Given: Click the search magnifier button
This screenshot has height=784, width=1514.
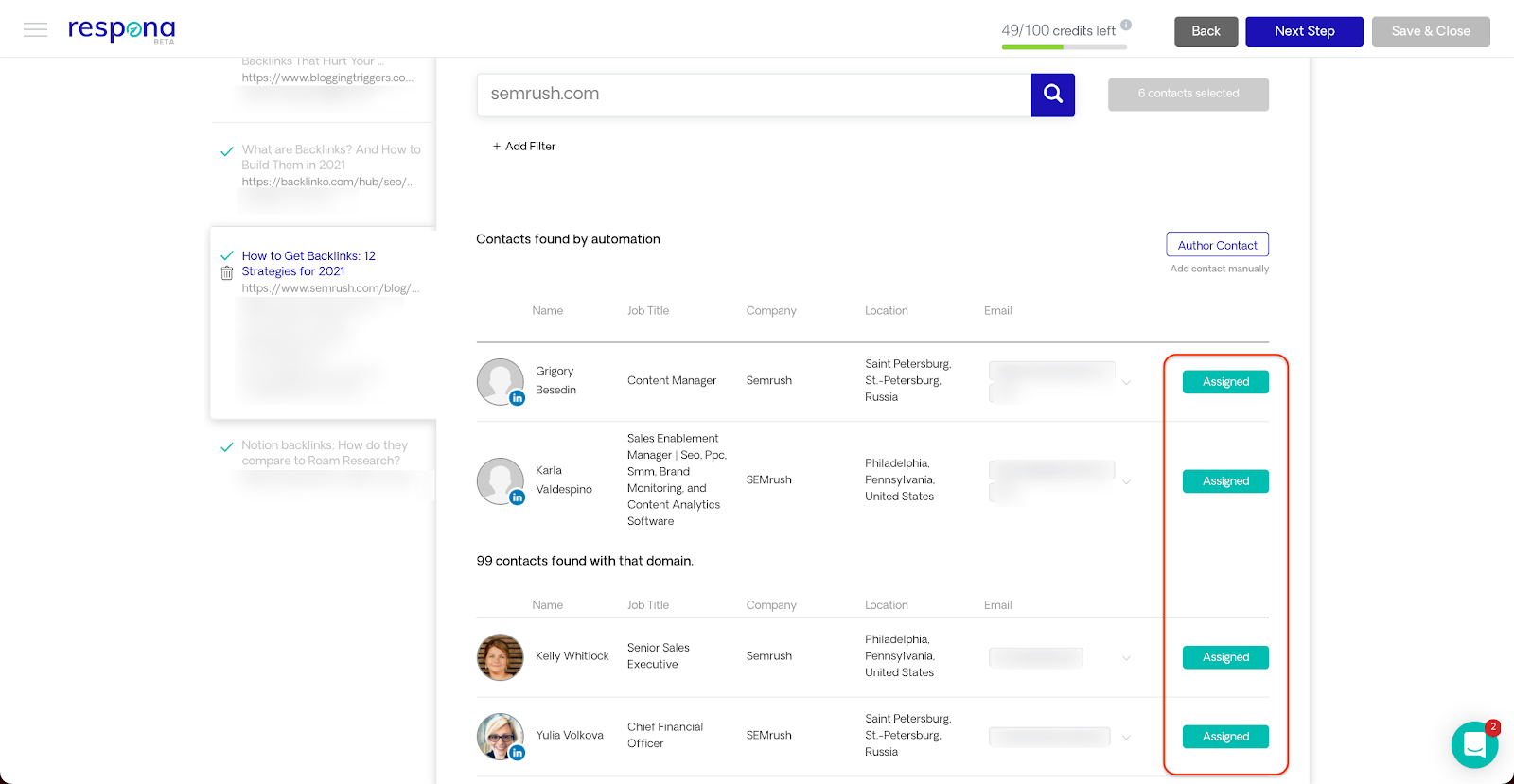Looking at the screenshot, I should pyautogui.click(x=1053, y=95).
